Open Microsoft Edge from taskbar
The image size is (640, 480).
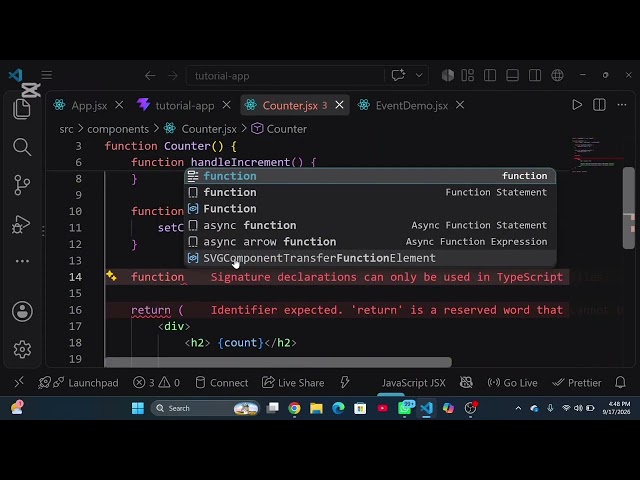click(338, 408)
